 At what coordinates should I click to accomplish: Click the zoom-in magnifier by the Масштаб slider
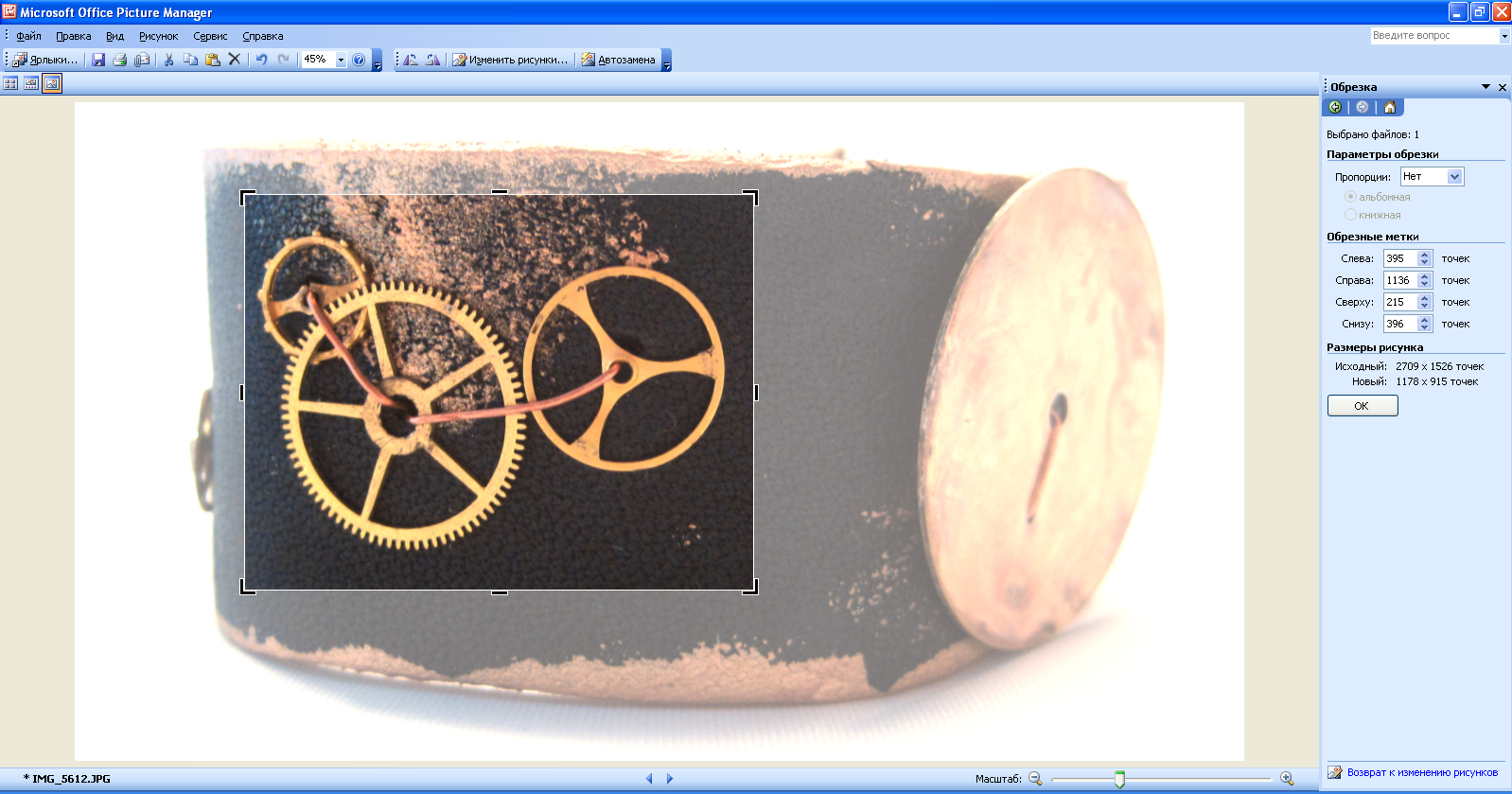pos(1287,779)
